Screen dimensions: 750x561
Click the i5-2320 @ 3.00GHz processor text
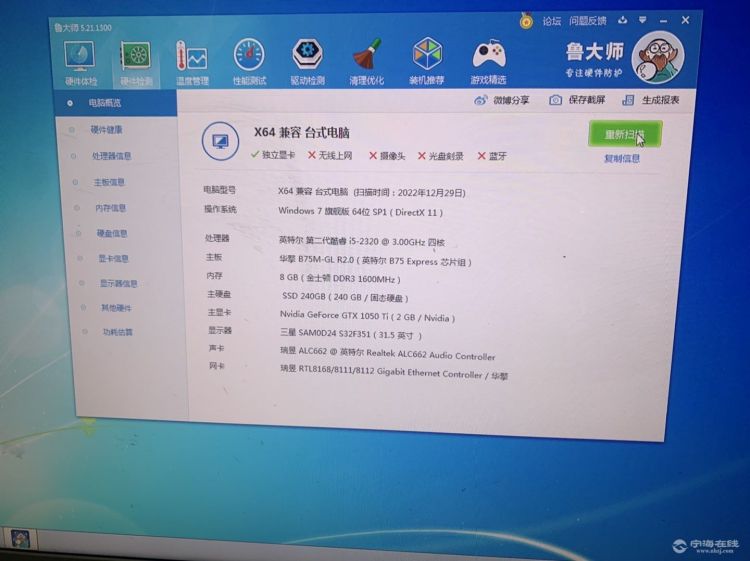tap(362, 242)
